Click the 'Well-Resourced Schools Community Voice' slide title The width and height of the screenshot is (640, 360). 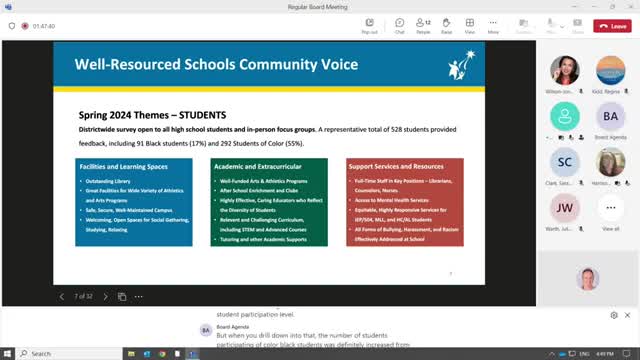point(216,64)
